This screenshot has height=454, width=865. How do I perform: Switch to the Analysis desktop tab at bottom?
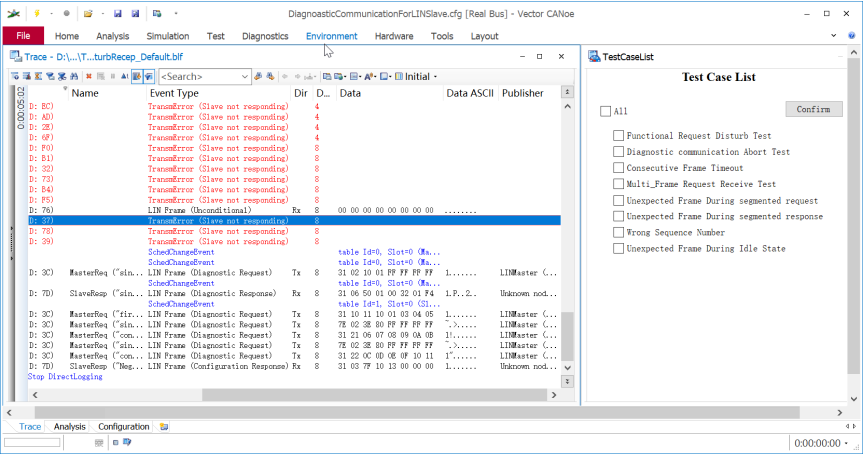(x=70, y=426)
